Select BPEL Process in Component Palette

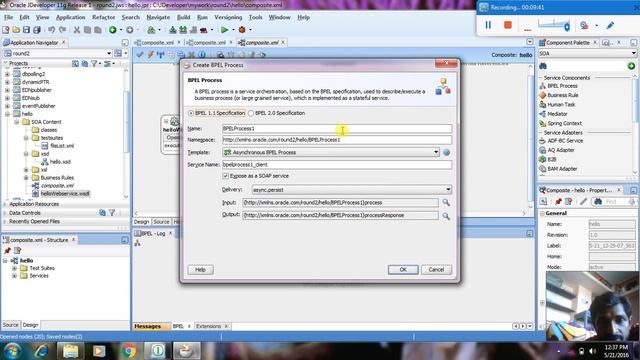[562, 86]
